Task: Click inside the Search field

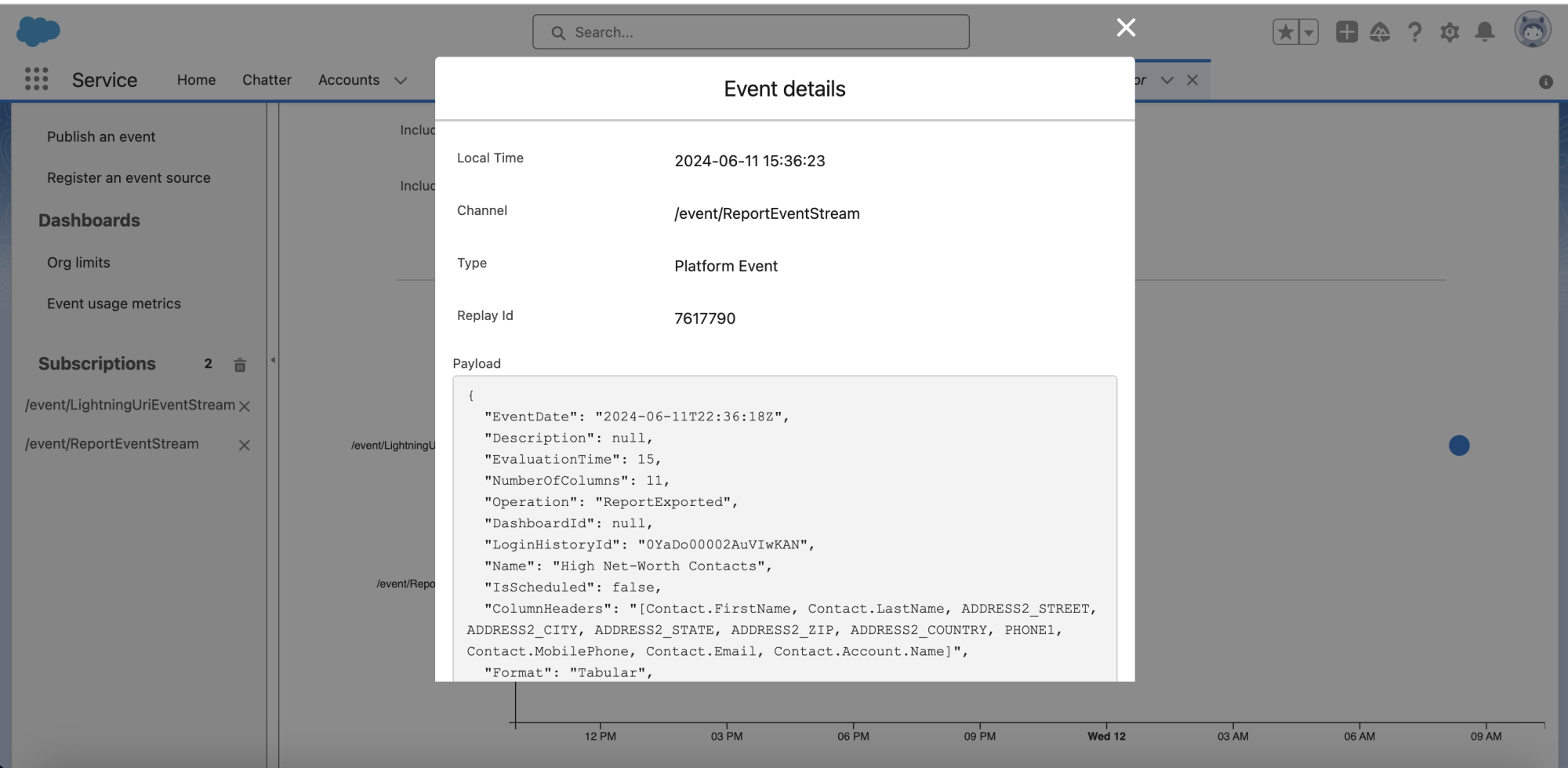Action: [750, 31]
